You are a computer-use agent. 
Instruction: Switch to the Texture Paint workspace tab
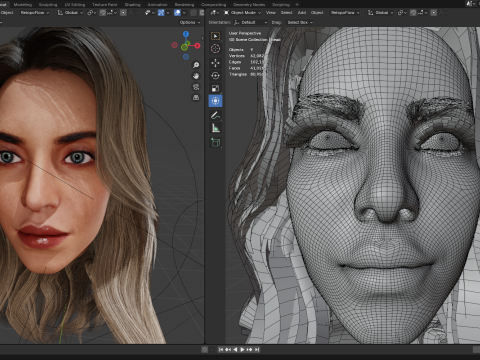[x=105, y=5]
